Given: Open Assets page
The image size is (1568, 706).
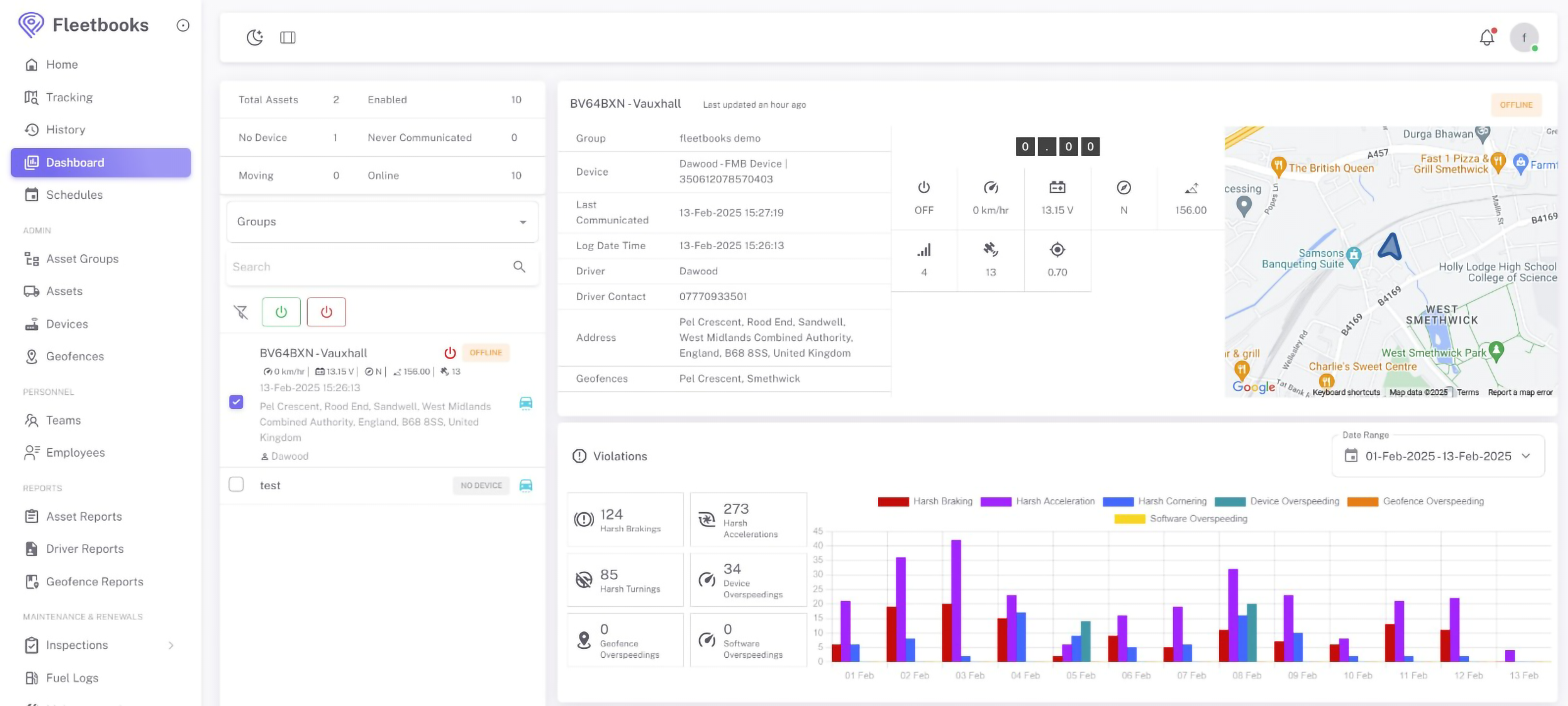Looking at the screenshot, I should click(x=64, y=291).
